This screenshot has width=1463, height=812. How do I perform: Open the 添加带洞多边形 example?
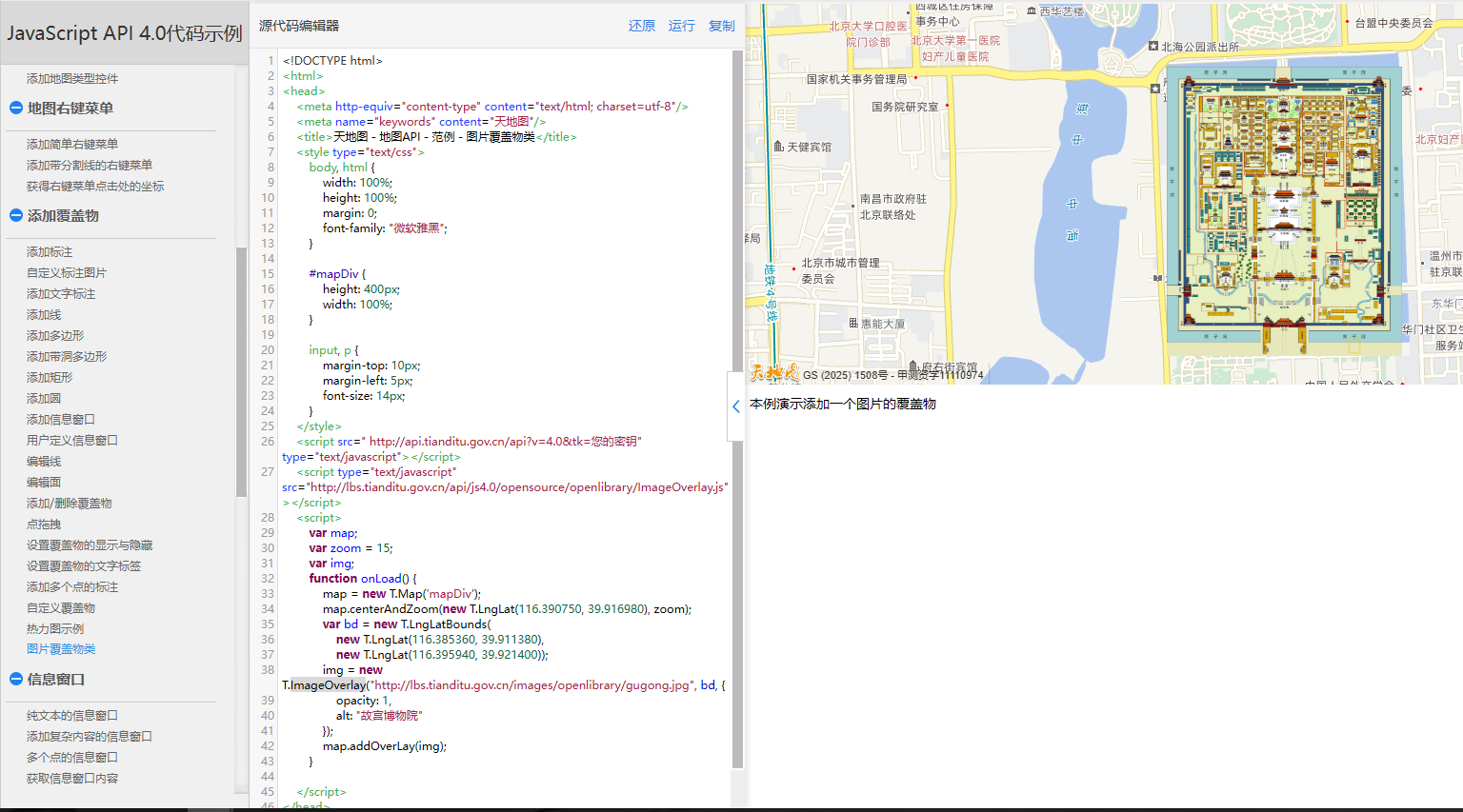pyautogui.click(x=67, y=357)
